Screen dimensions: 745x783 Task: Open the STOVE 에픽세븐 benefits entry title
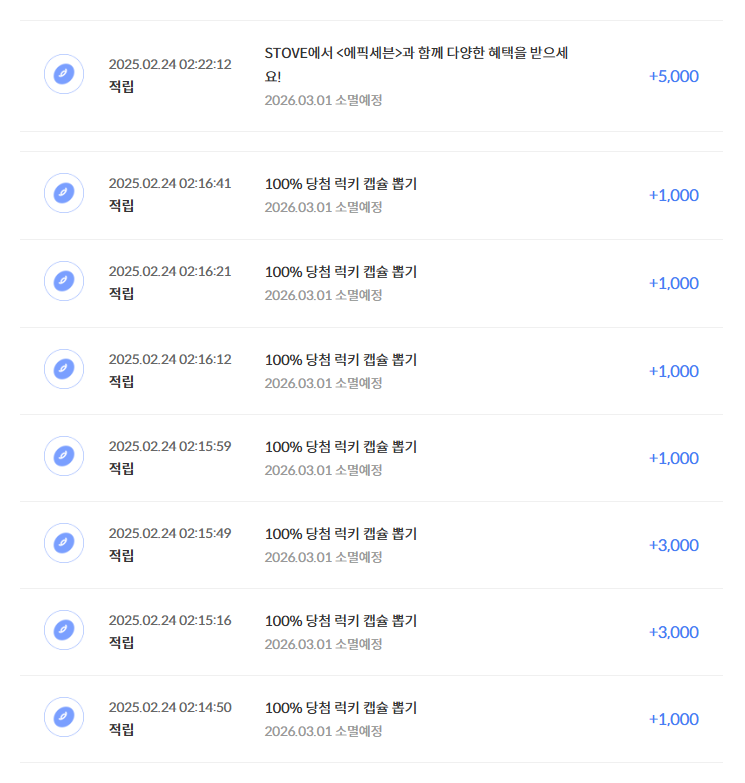416,53
